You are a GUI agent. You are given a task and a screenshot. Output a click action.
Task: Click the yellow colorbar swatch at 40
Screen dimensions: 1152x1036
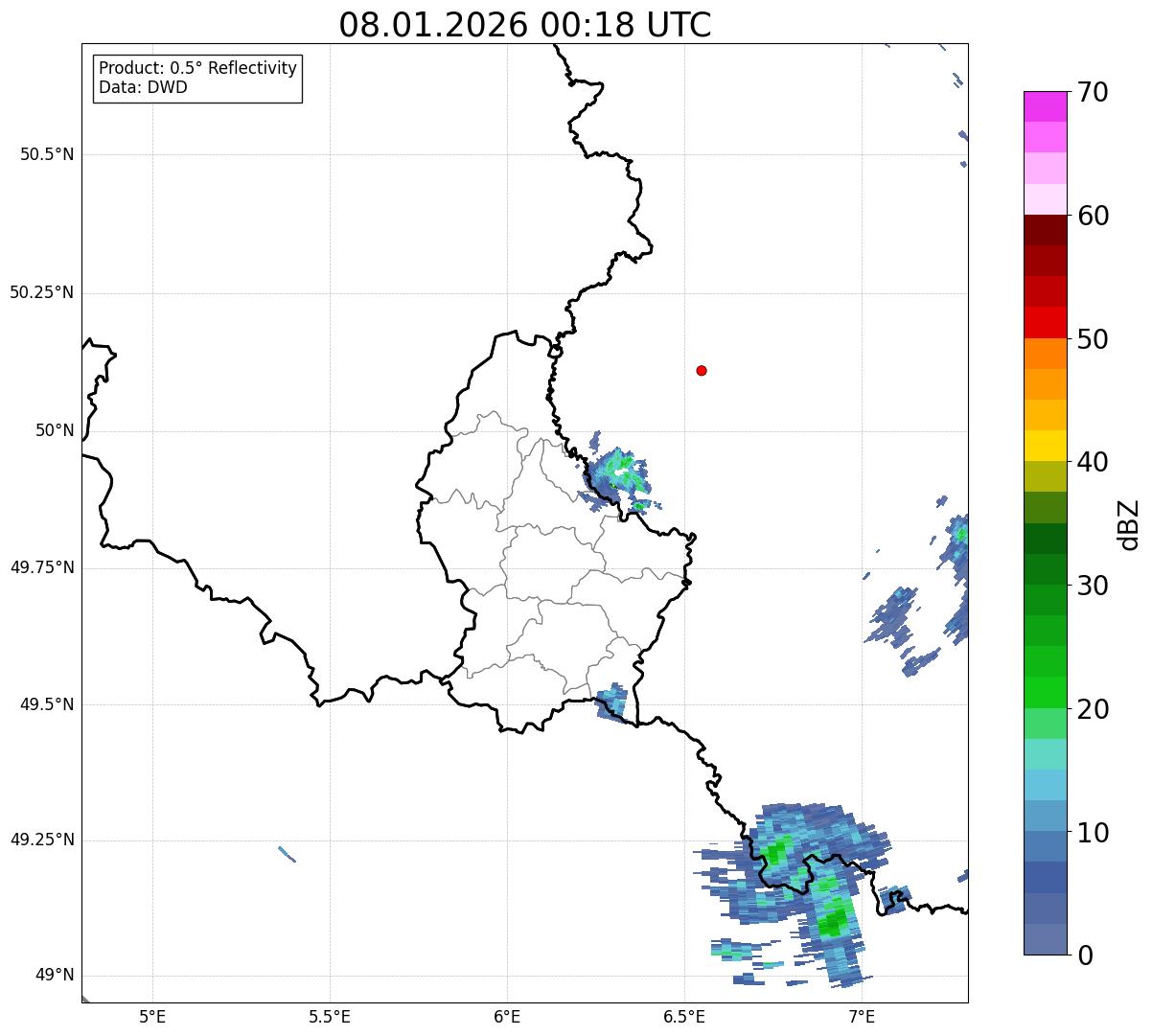pyautogui.click(x=1045, y=446)
